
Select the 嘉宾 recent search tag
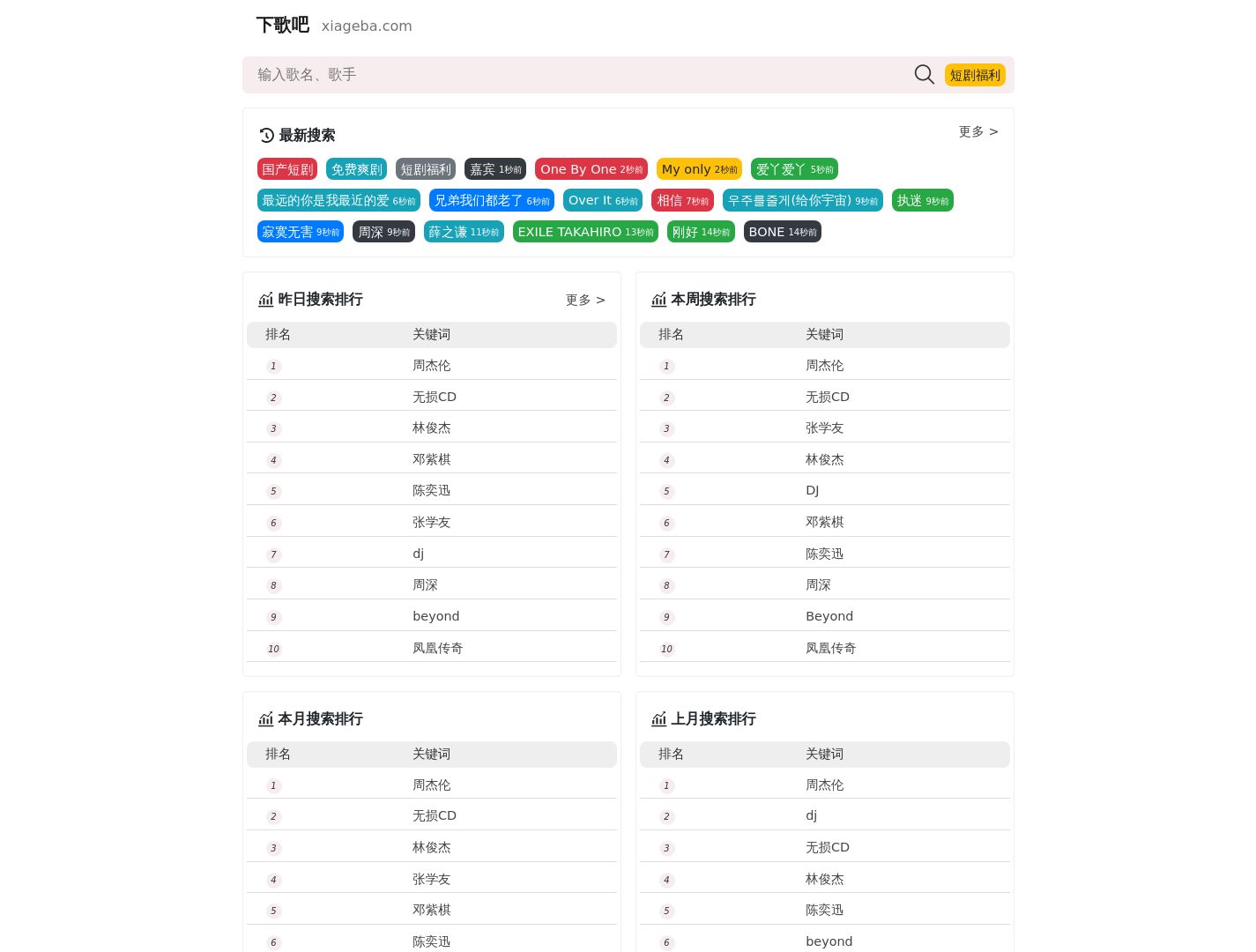point(495,169)
